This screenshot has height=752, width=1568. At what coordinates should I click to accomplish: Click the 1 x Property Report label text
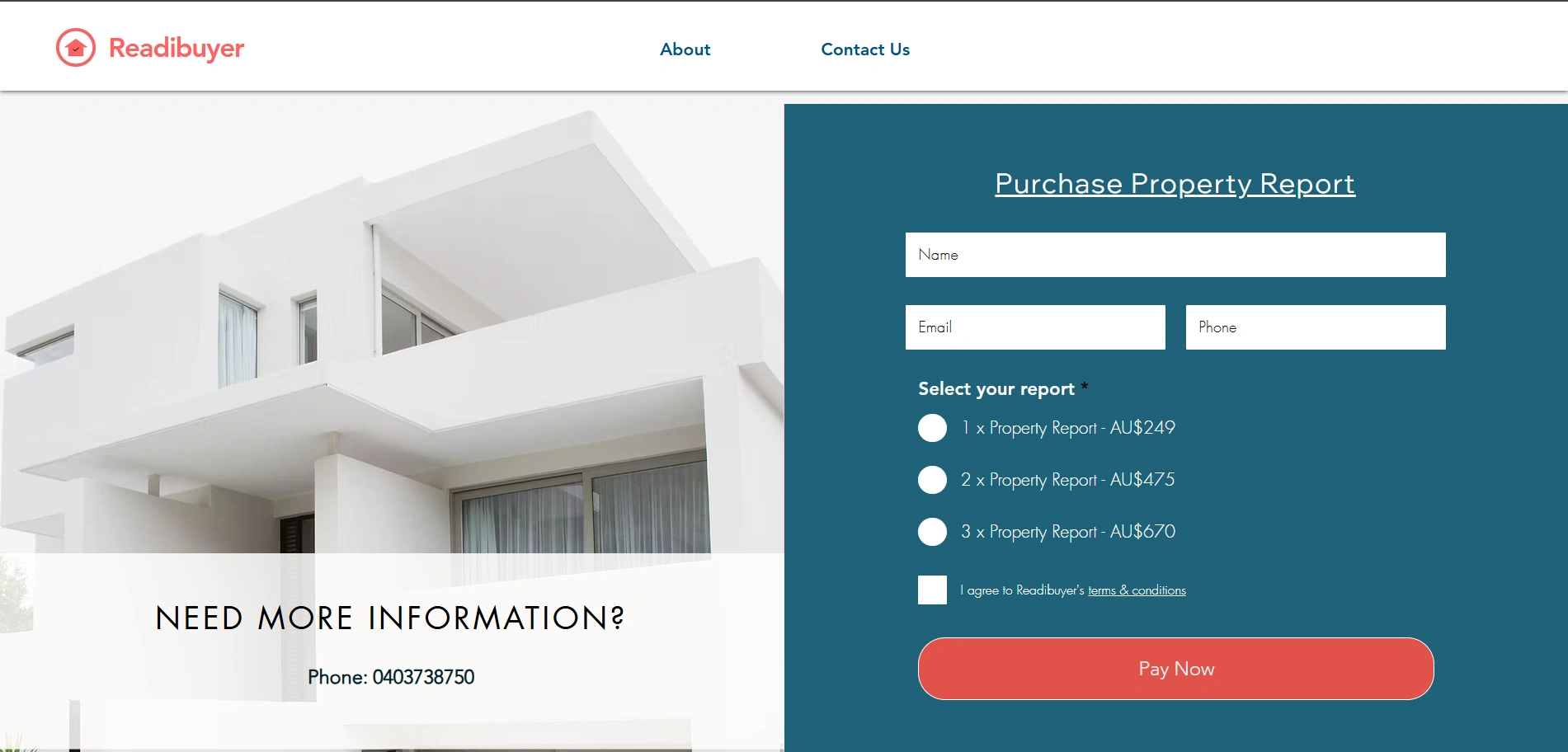click(x=1068, y=428)
